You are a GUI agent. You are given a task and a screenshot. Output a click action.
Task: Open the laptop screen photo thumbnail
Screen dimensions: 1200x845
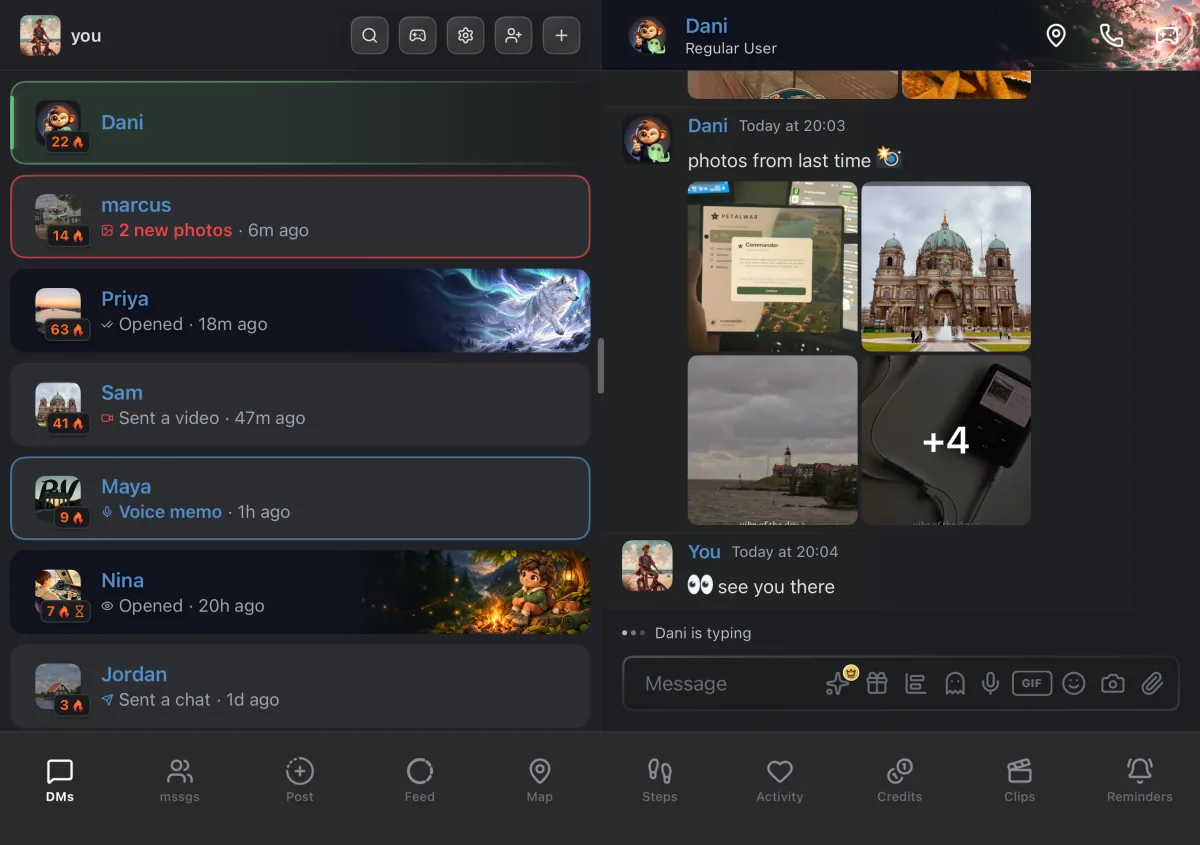tap(773, 266)
